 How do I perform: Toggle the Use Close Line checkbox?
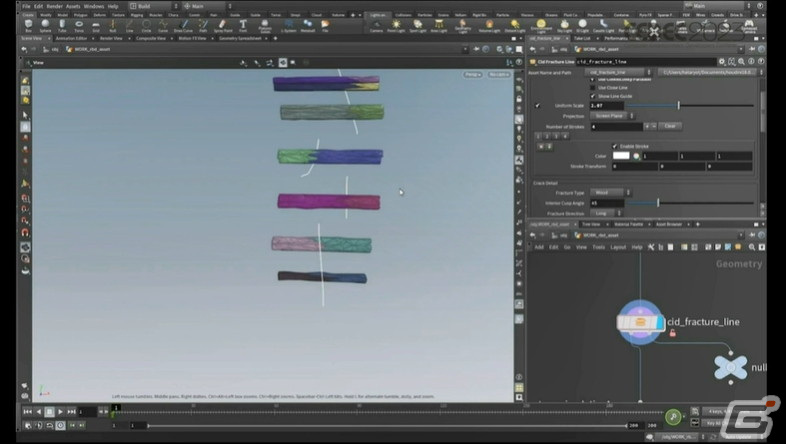[x=593, y=88]
